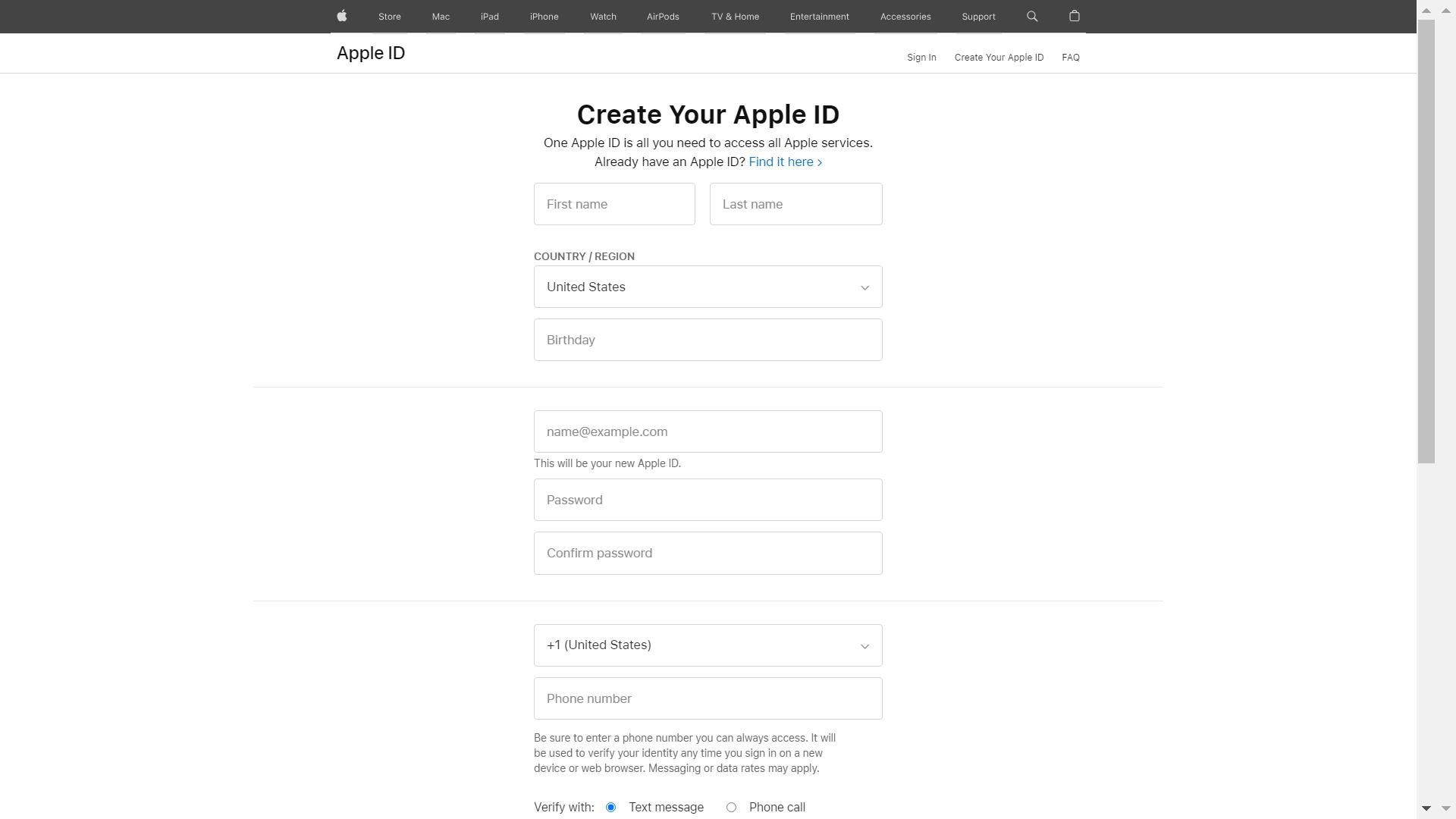Open the Support menu
The width and height of the screenshot is (1456, 819).
[978, 17]
